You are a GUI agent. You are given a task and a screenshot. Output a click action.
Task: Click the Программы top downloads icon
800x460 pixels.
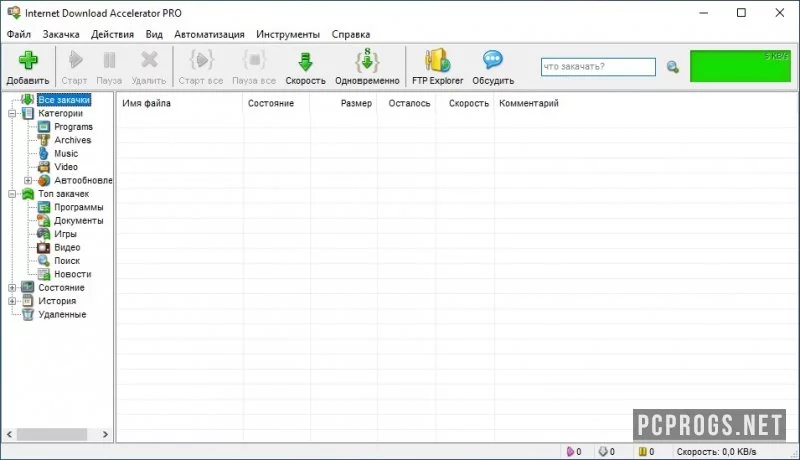pyautogui.click(x=44, y=207)
